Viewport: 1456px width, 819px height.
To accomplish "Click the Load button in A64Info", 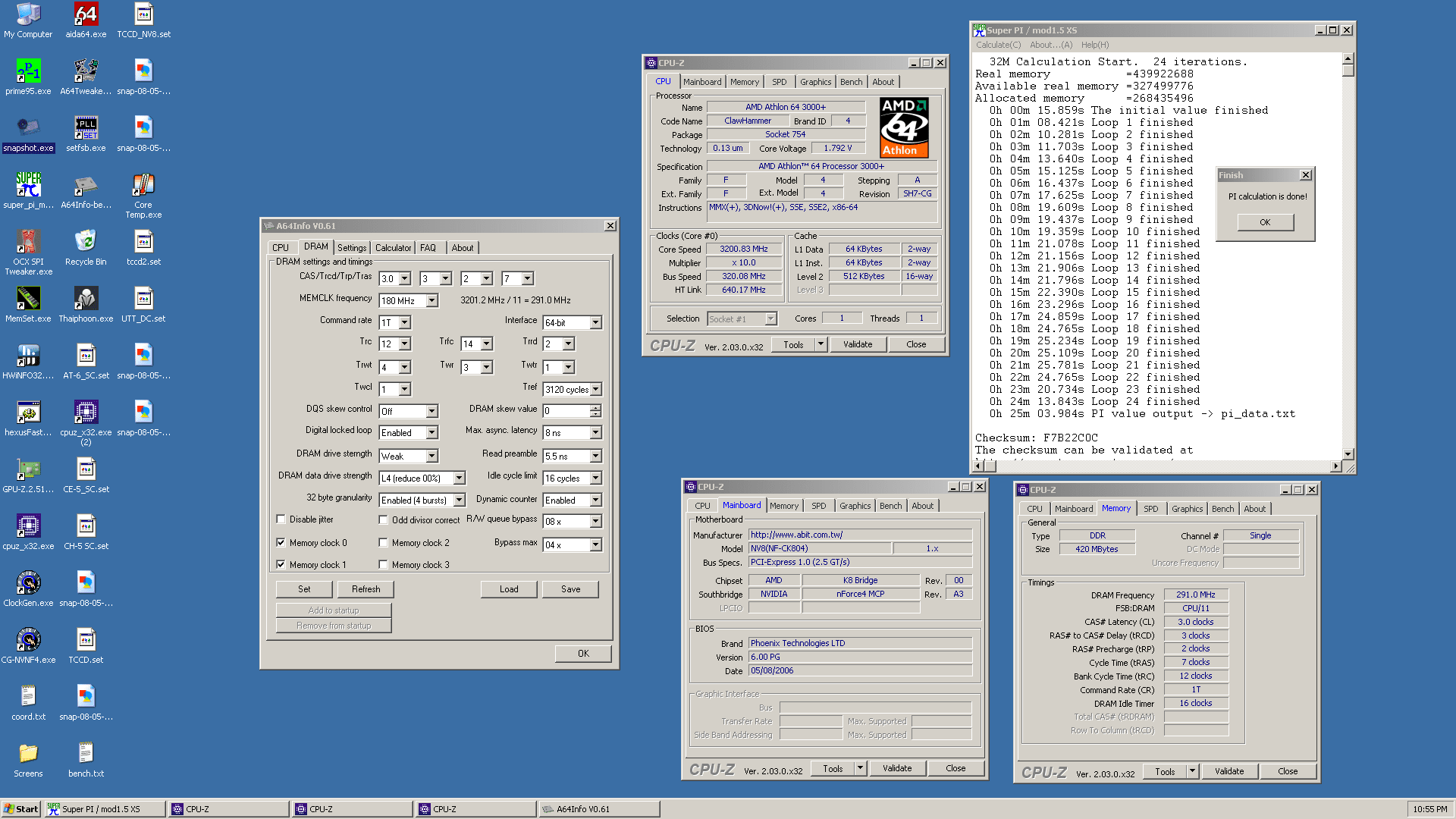I will click(x=509, y=589).
